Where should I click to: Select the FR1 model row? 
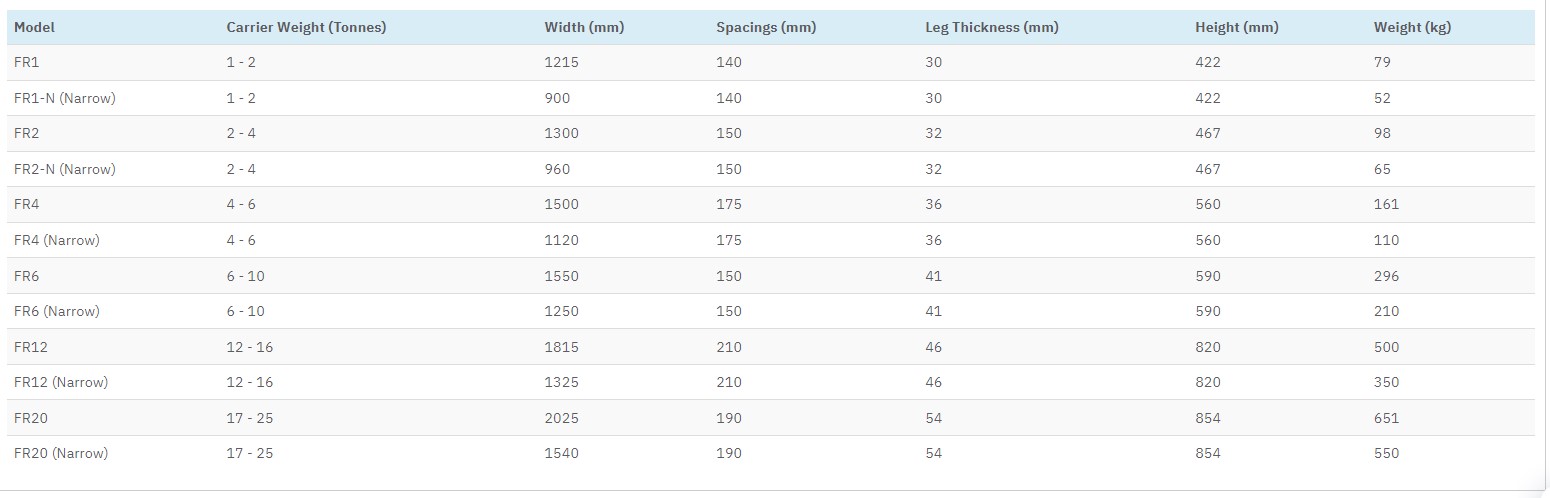pos(771,62)
